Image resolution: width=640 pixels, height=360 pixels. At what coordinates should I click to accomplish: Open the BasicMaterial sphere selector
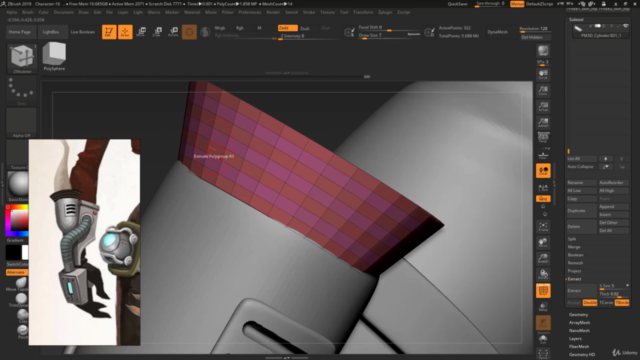coord(18,186)
